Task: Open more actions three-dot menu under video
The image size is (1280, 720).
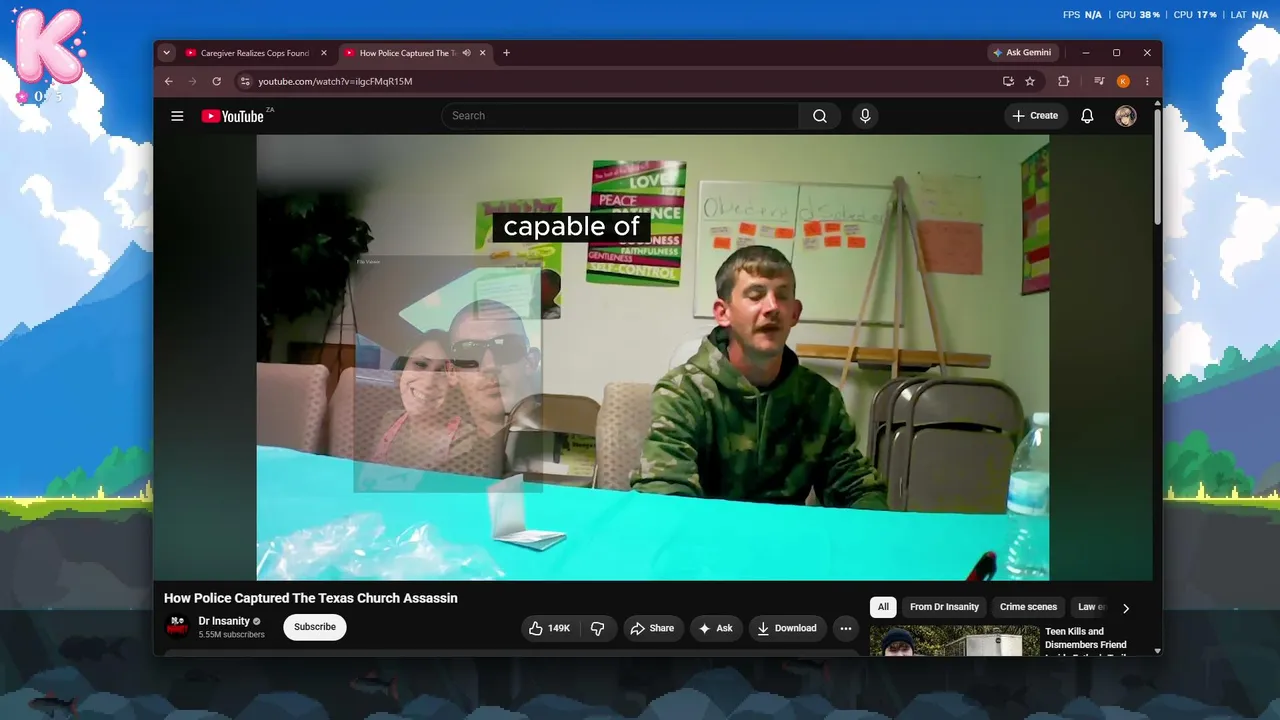Action: tap(846, 628)
